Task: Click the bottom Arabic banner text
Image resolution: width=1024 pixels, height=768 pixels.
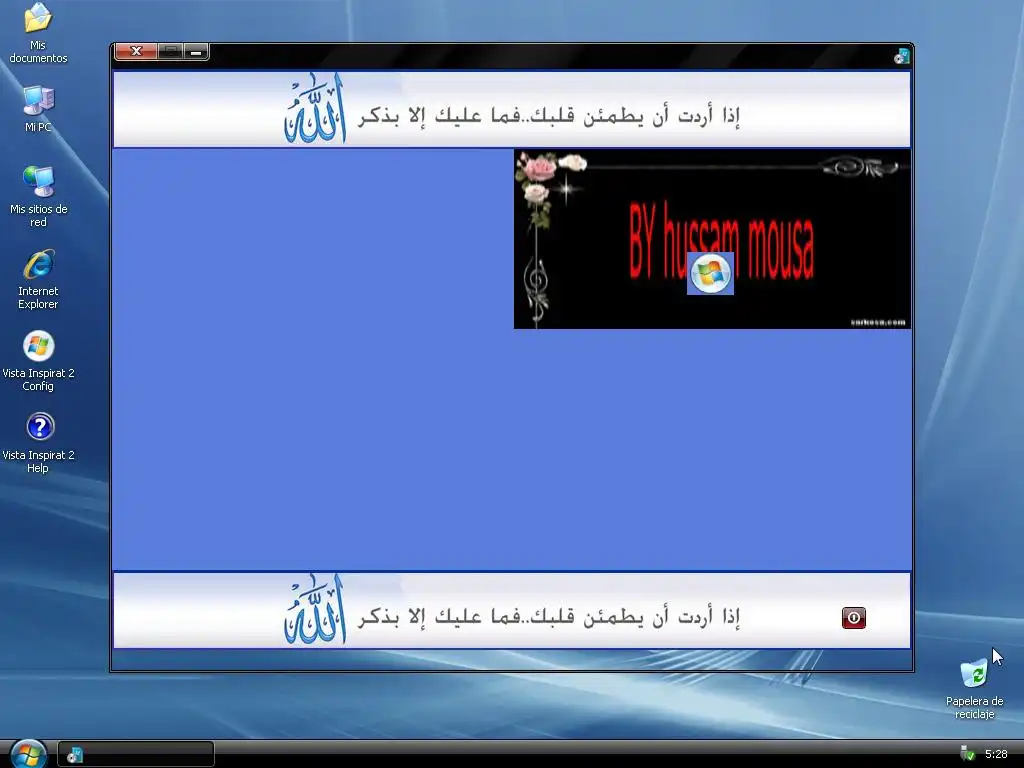Action: tap(549, 616)
